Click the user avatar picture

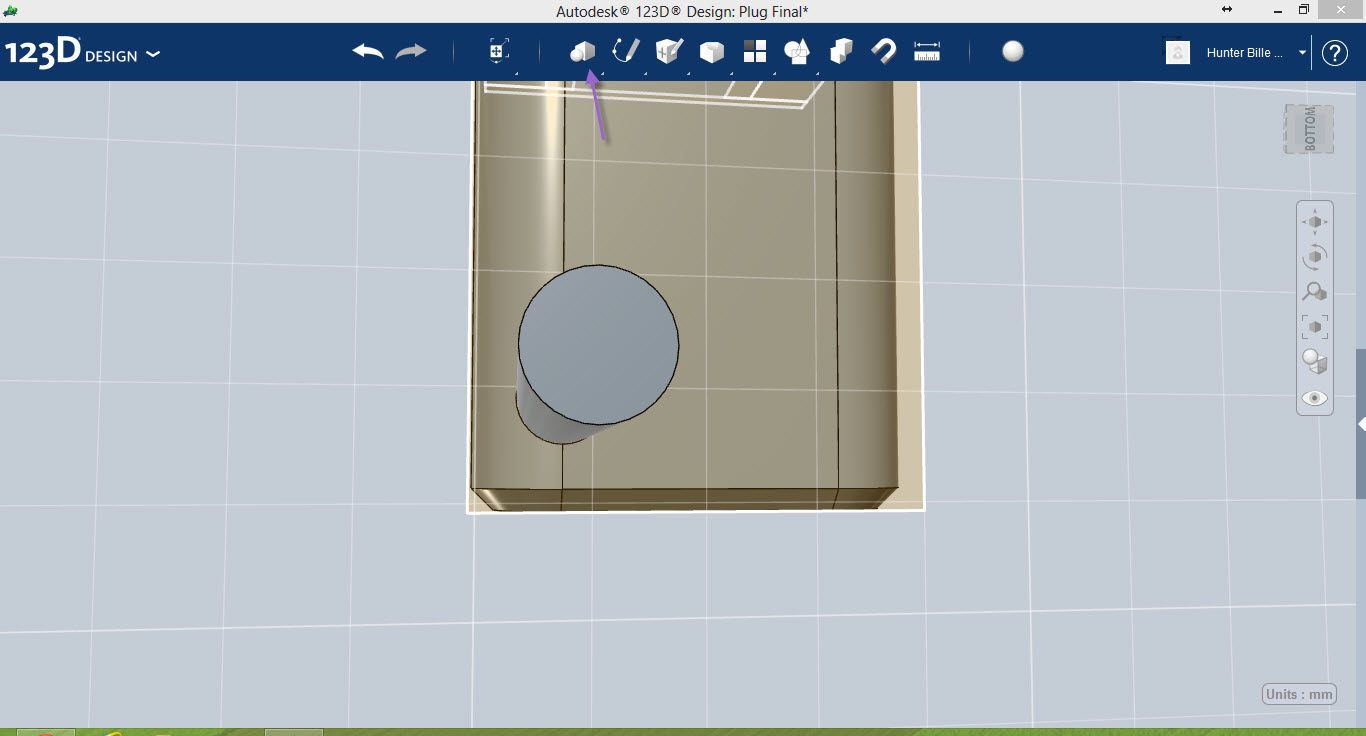(x=1178, y=52)
